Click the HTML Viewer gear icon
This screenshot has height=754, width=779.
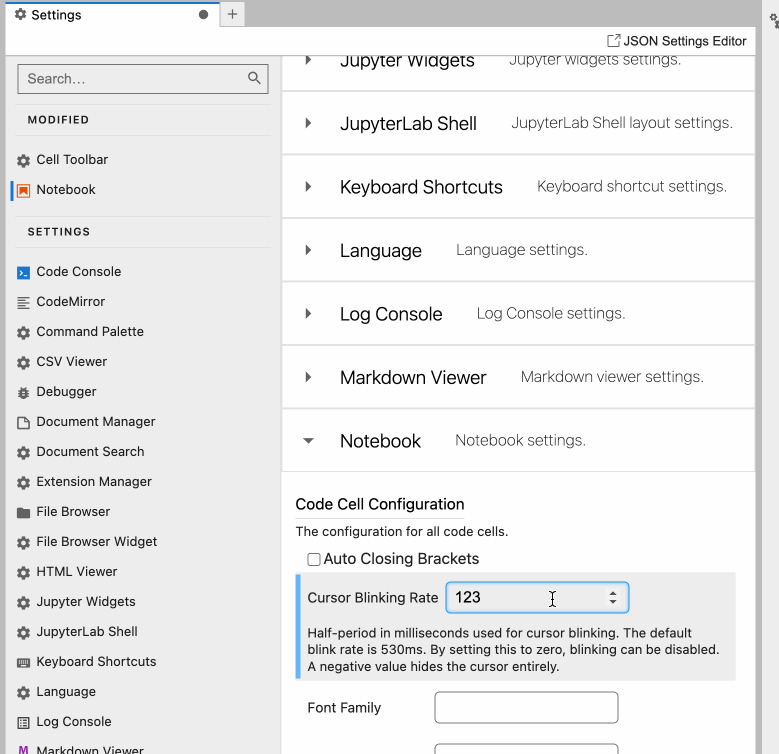coord(23,572)
